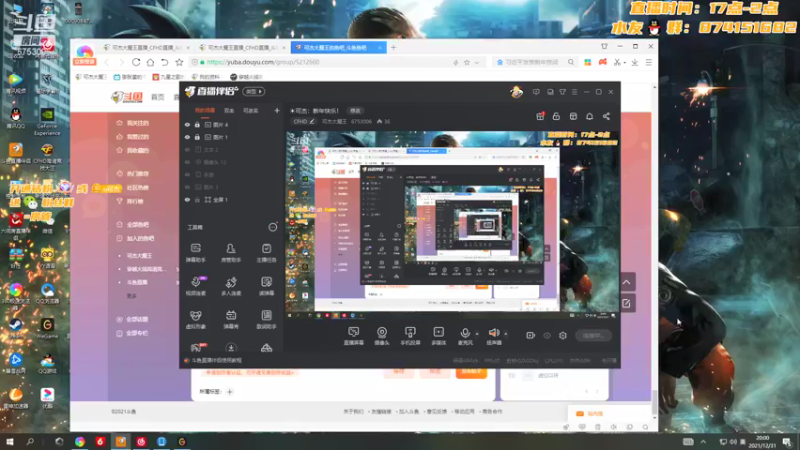The image size is (800, 450).
Task: Edit the CFHD category pencil
Action: coord(312,121)
